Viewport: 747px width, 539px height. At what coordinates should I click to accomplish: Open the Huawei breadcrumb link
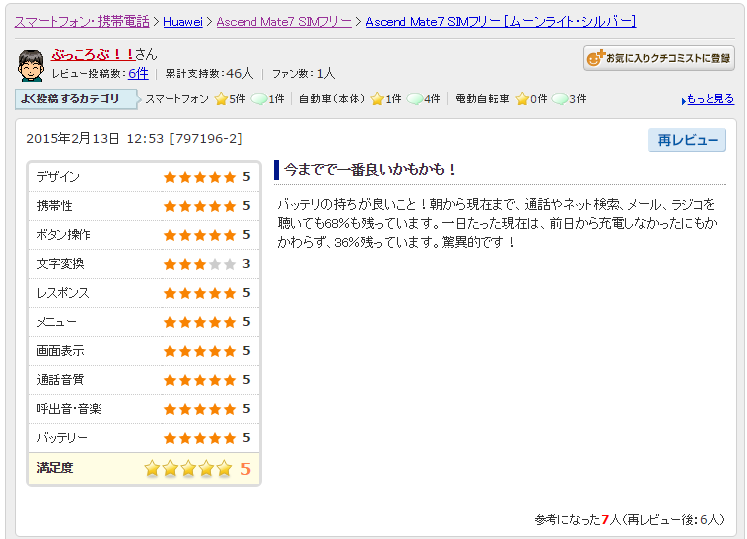pyautogui.click(x=183, y=22)
